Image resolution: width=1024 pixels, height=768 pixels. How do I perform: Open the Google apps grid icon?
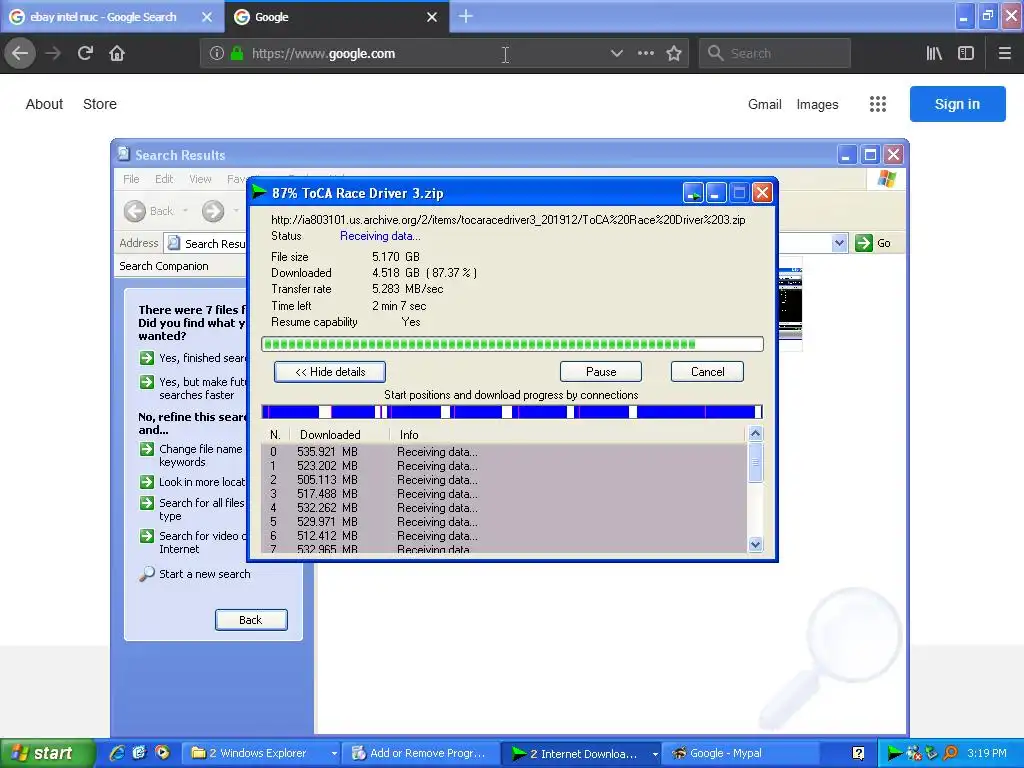(x=878, y=104)
